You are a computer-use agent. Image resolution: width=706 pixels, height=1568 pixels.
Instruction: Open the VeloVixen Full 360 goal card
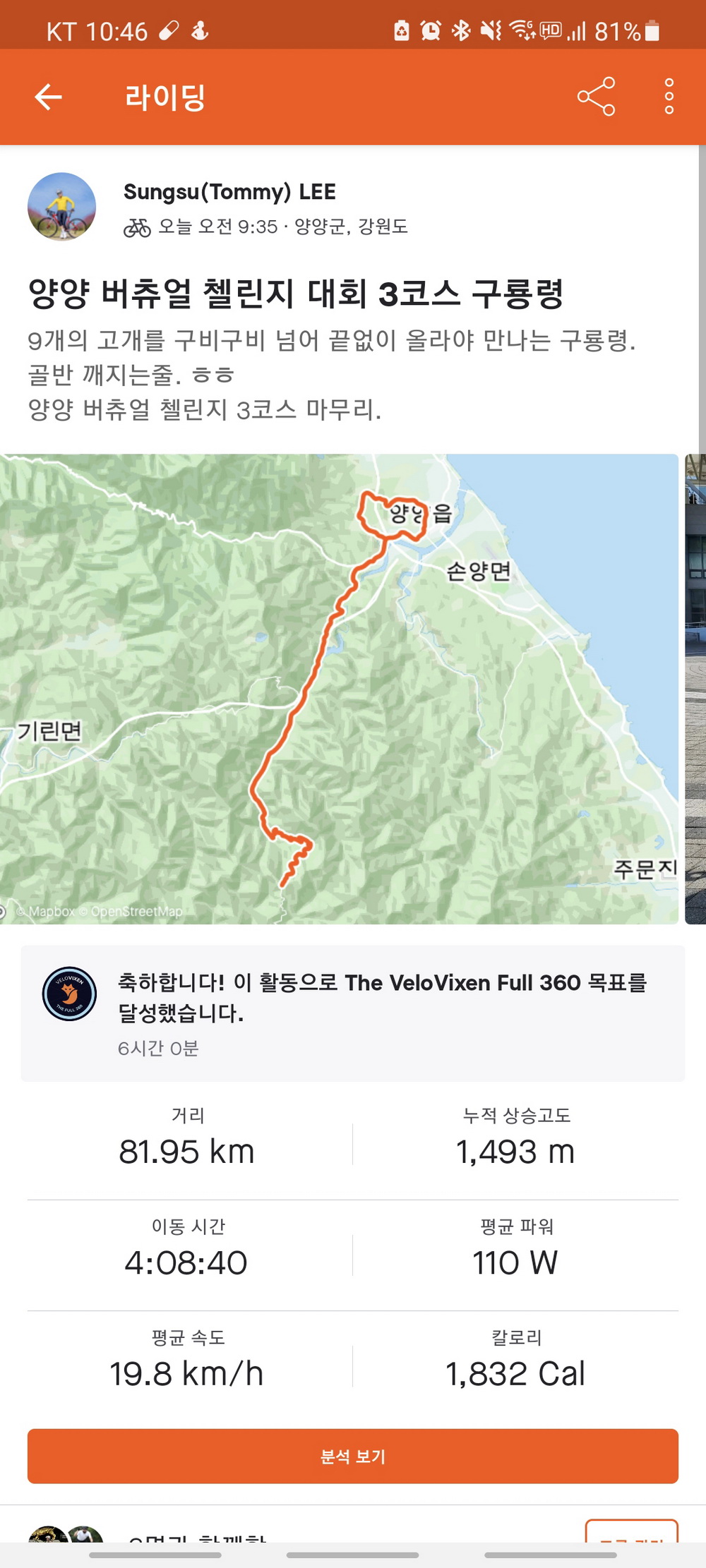pyautogui.click(x=353, y=1013)
